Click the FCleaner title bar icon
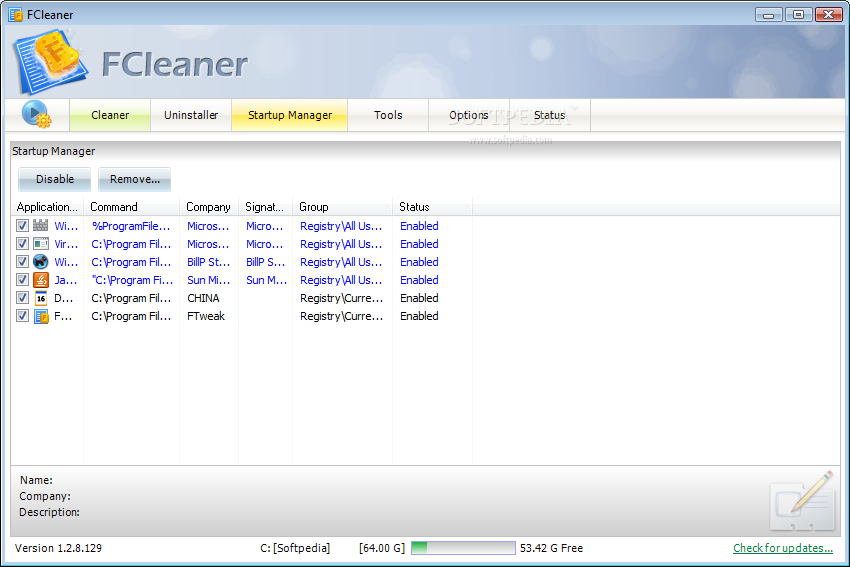 (x=16, y=15)
